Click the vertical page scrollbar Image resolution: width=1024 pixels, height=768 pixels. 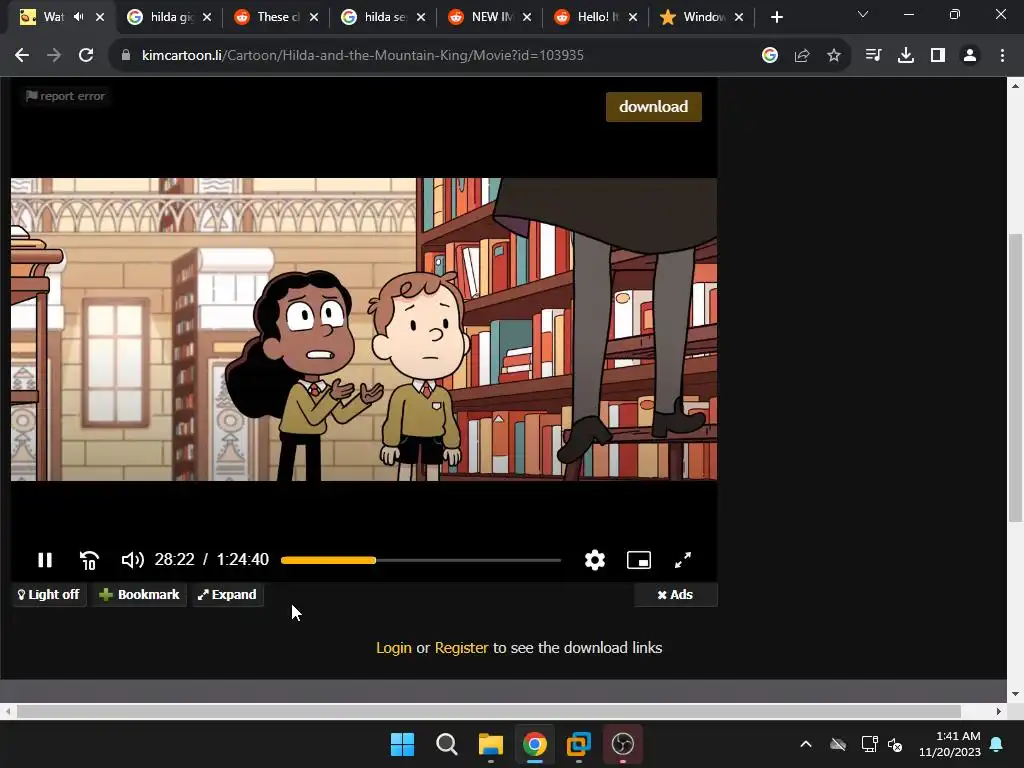coord(1015,377)
